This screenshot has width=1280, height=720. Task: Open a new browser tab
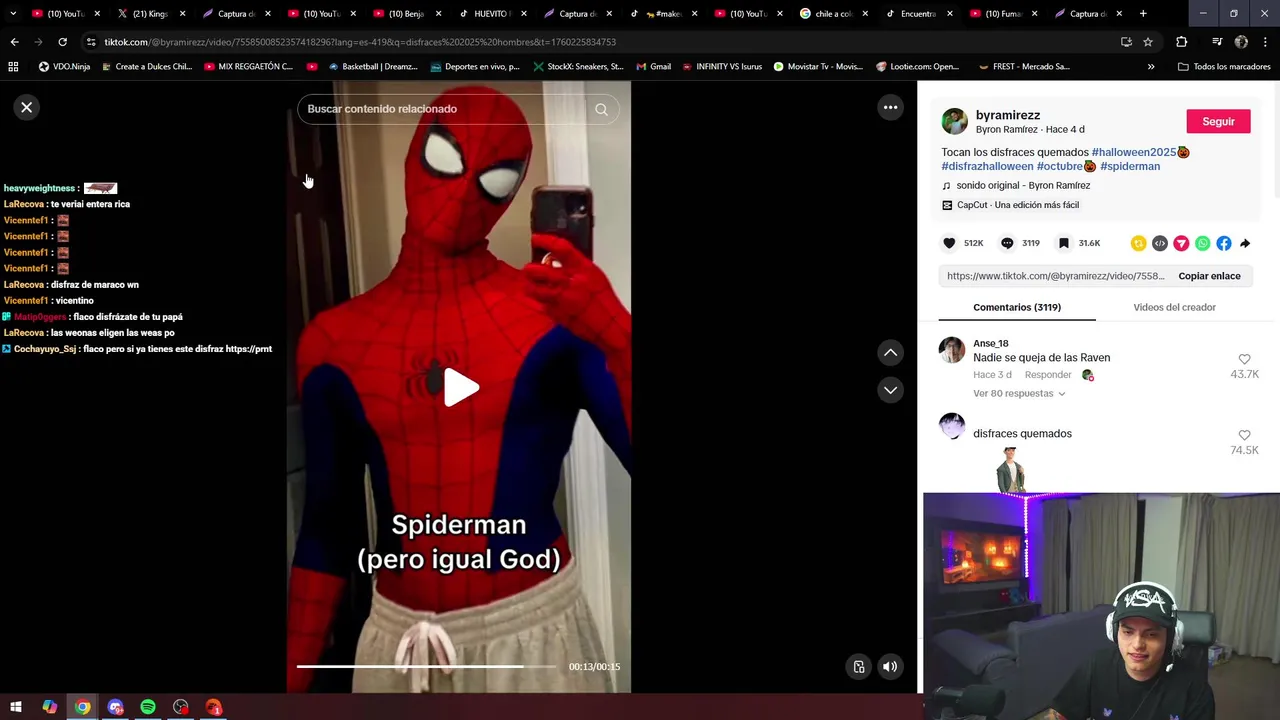(1143, 14)
